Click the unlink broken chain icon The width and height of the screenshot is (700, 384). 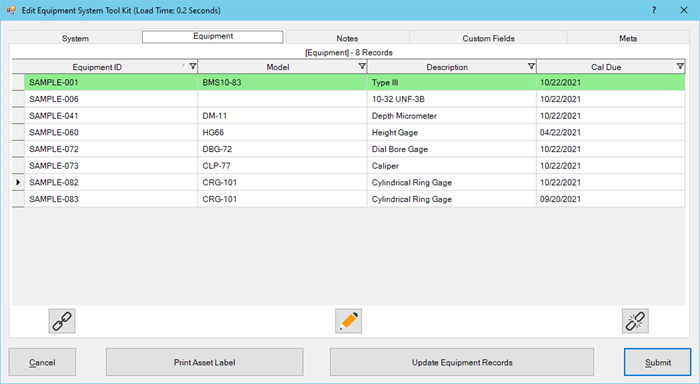[635, 321]
